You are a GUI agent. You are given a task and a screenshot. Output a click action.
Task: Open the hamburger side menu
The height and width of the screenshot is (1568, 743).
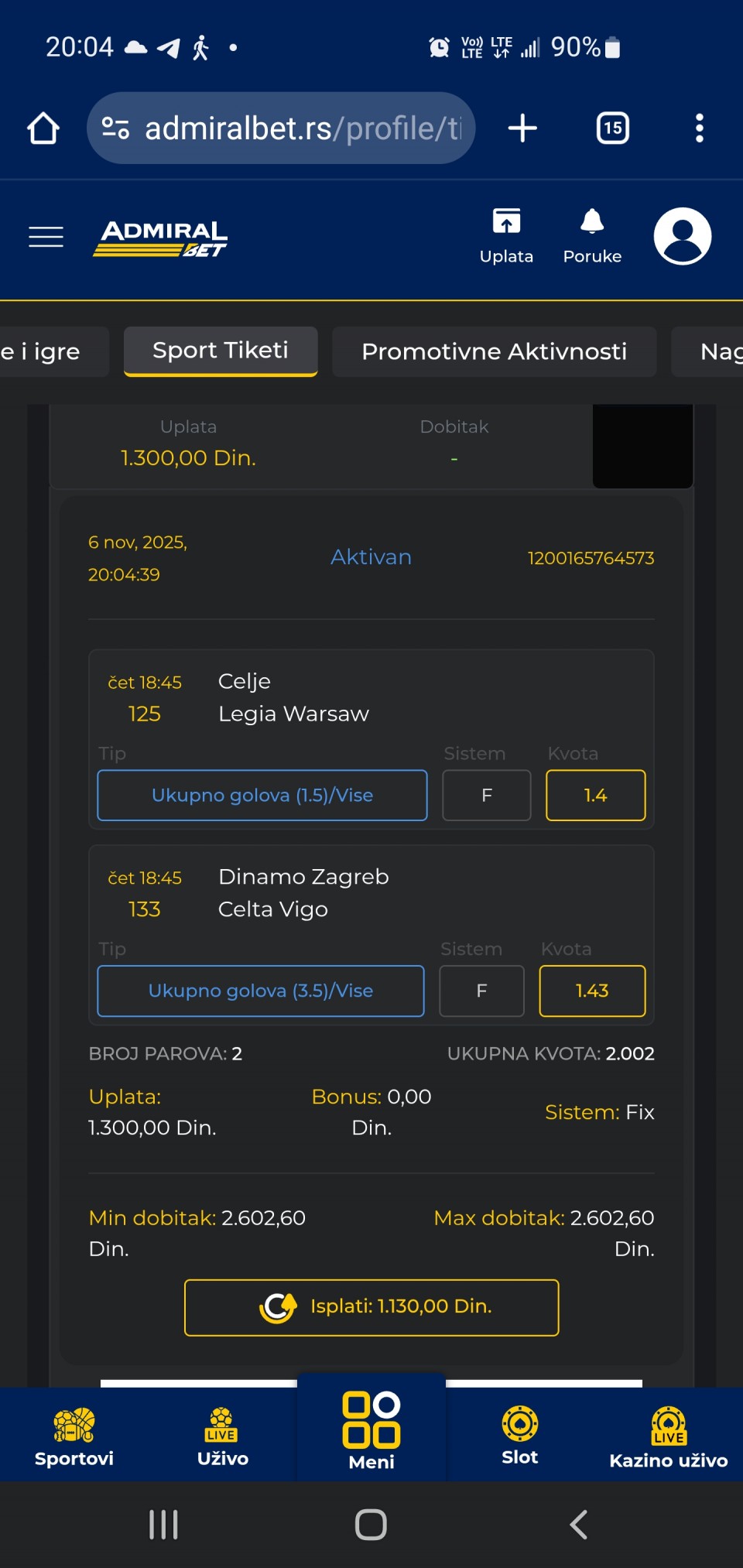point(46,237)
